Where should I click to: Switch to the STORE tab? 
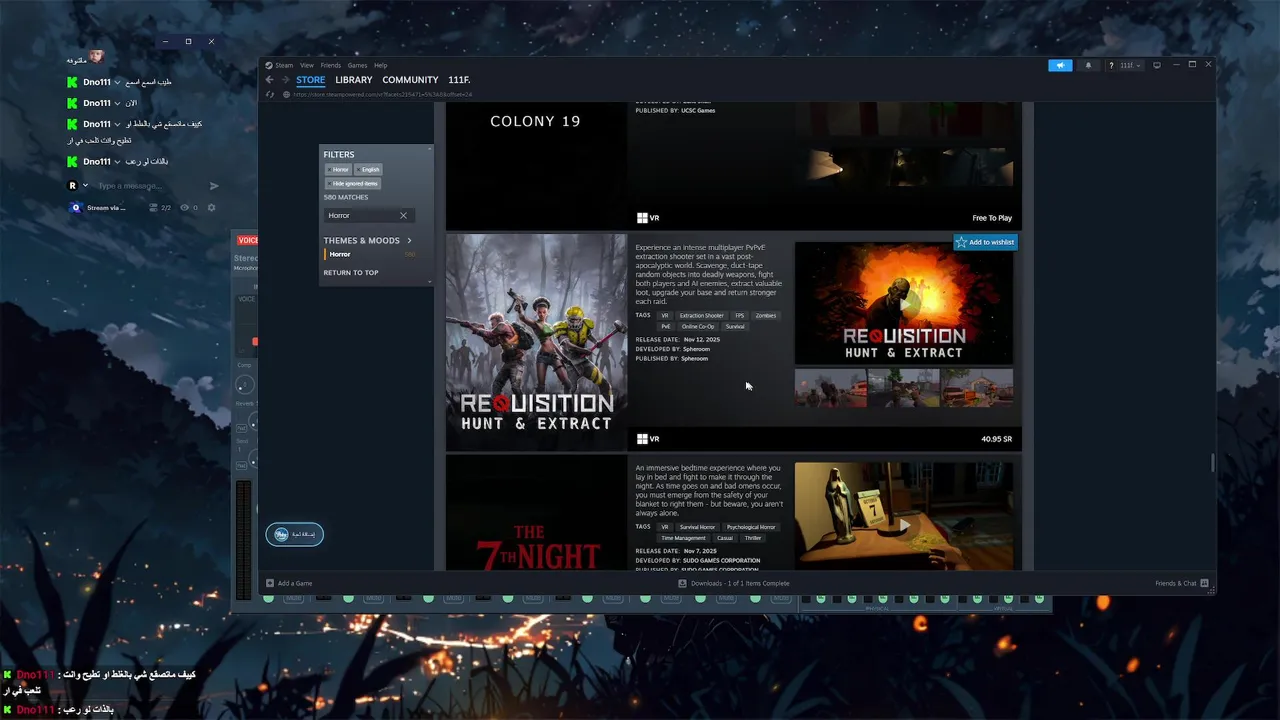tap(310, 80)
